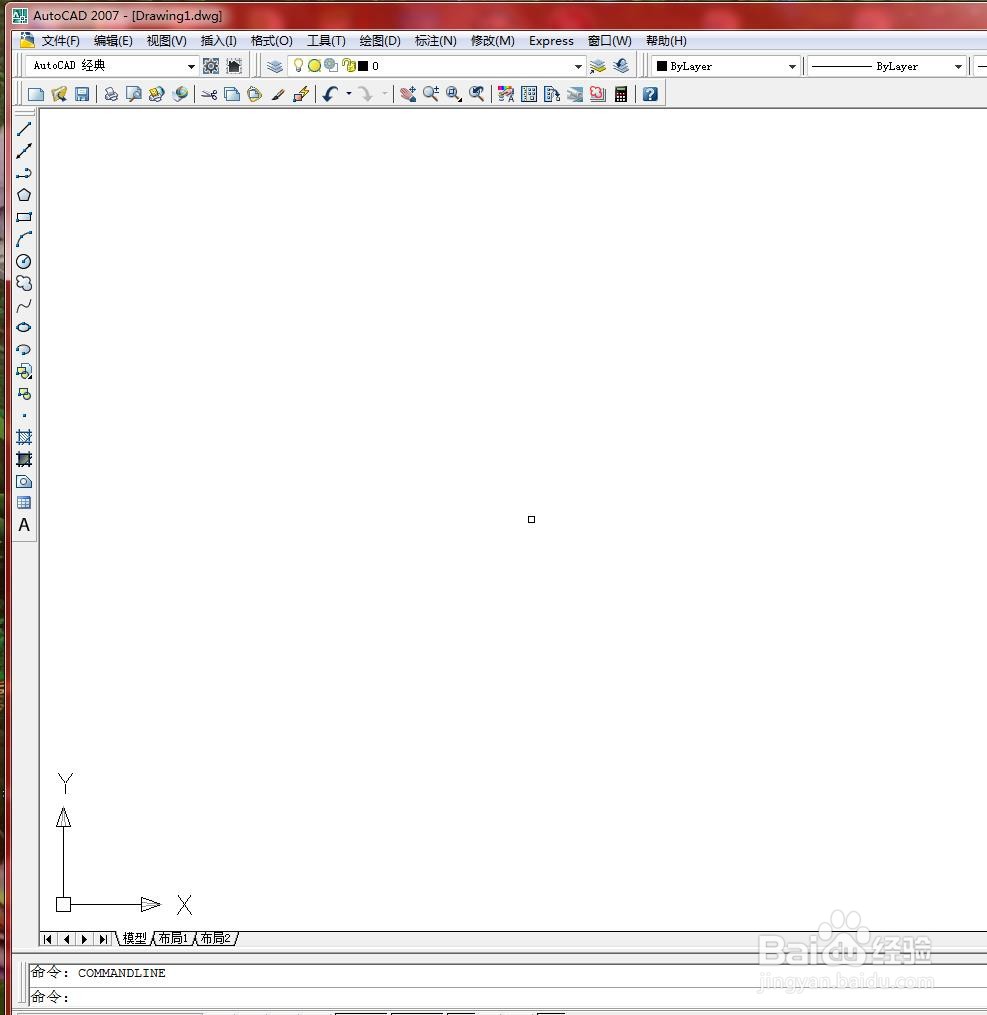The image size is (987, 1015).
Task: Expand the ByLayer color dropdown
Action: pyautogui.click(x=792, y=67)
